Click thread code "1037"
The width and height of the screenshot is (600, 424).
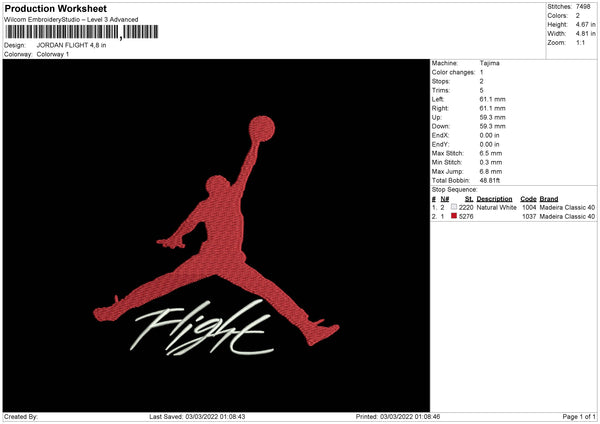(529, 217)
